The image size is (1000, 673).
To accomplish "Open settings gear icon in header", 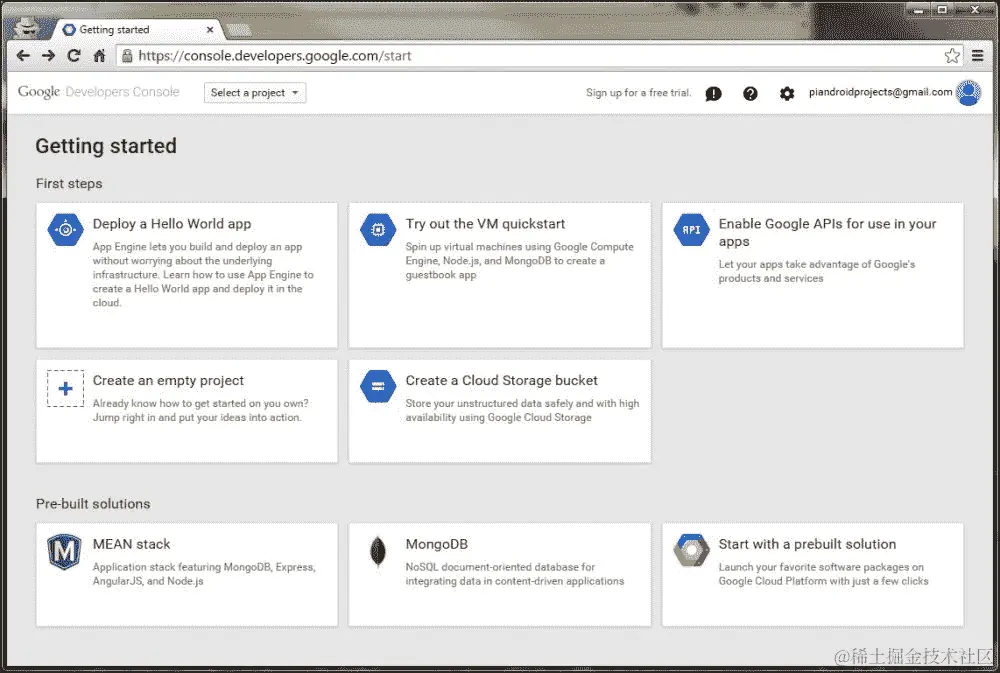I will (x=787, y=94).
